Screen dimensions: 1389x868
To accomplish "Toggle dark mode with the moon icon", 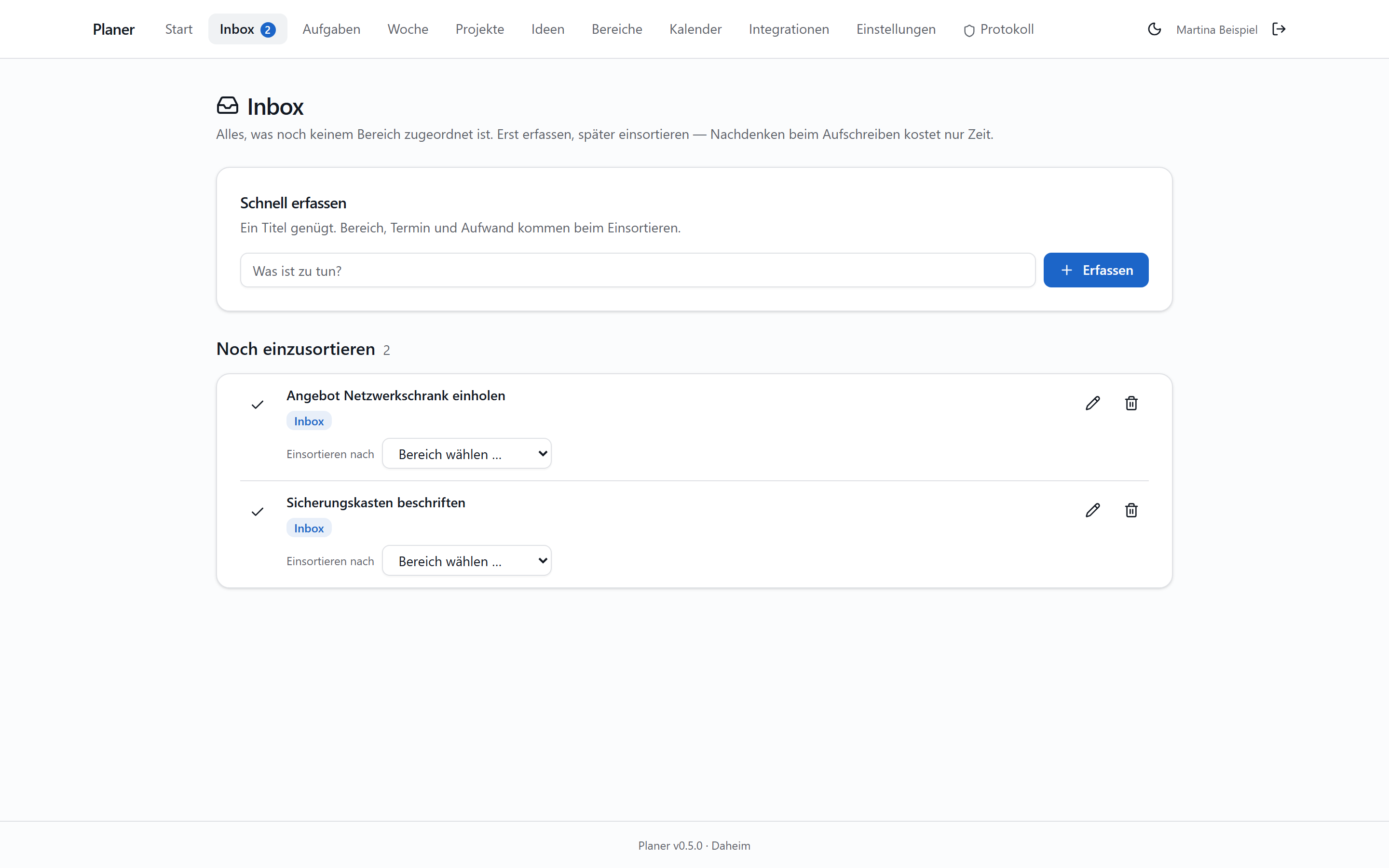I will (1154, 29).
